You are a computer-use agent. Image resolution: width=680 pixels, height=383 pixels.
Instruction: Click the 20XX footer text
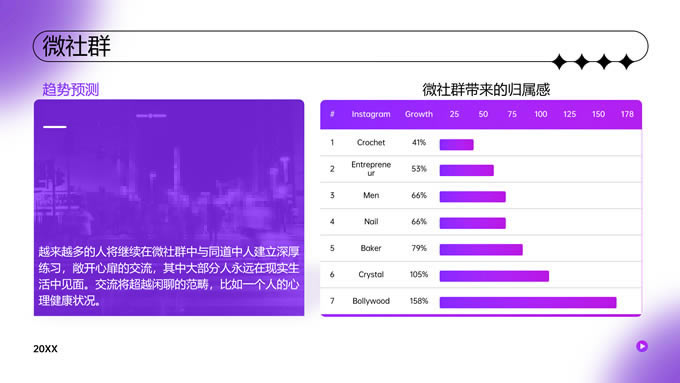pos(46,349)
